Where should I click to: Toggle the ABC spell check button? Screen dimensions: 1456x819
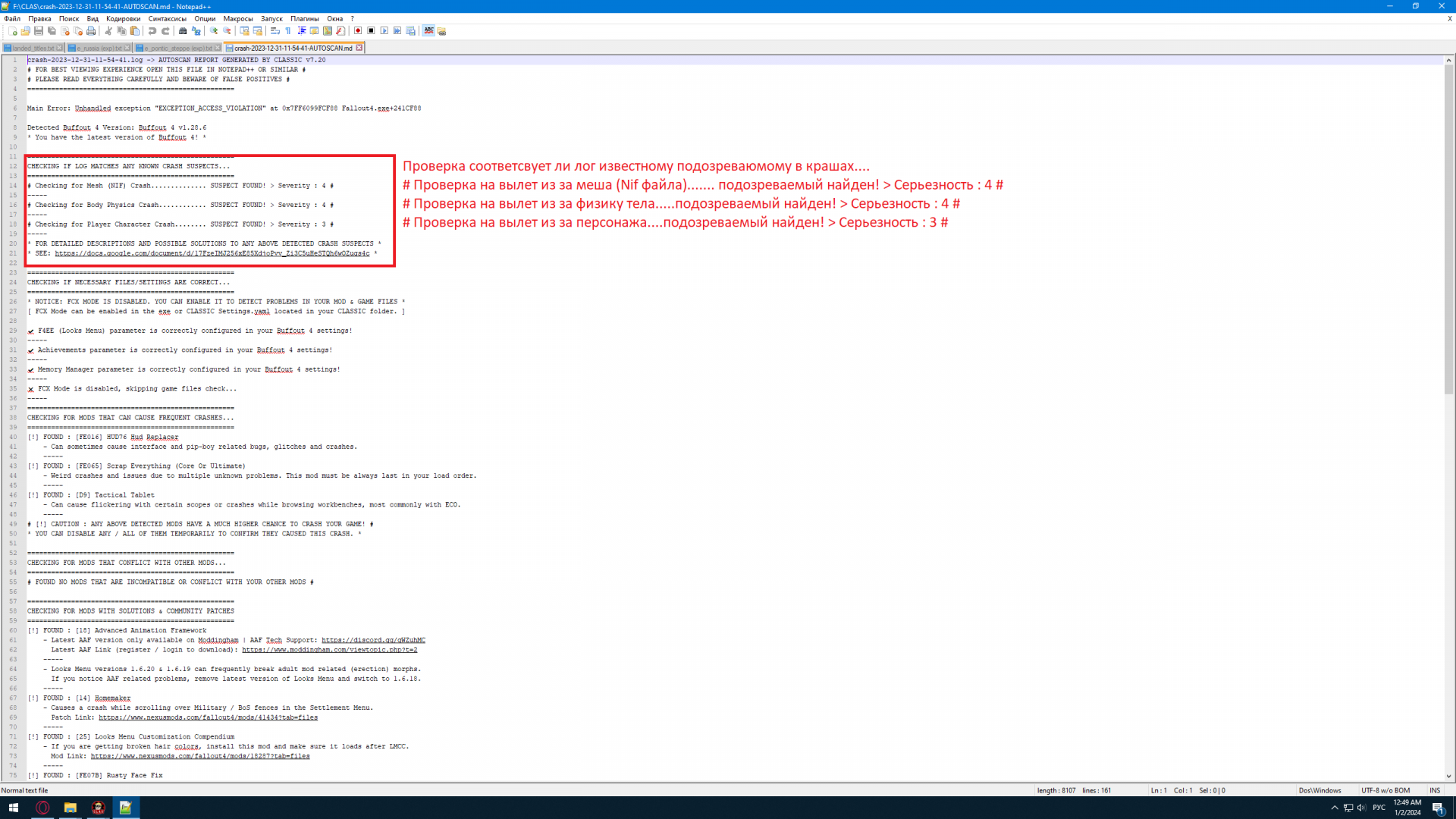coord(429,31)
